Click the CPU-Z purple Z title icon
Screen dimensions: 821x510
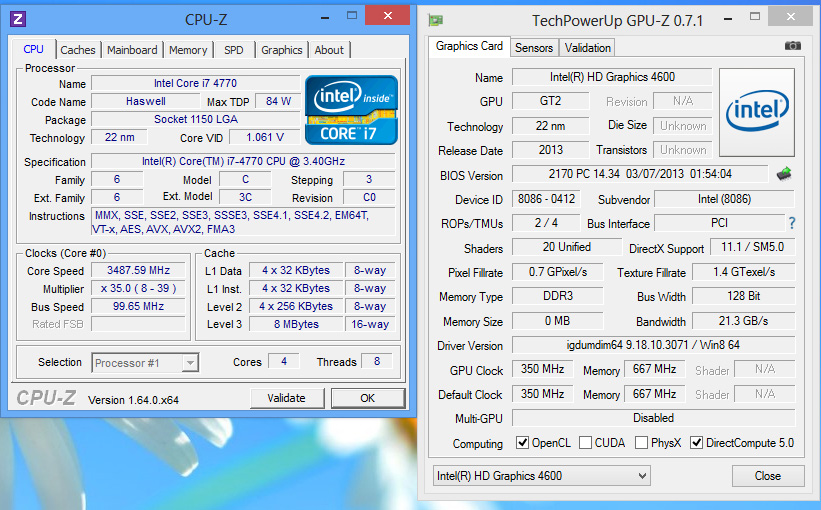(18, 19)
